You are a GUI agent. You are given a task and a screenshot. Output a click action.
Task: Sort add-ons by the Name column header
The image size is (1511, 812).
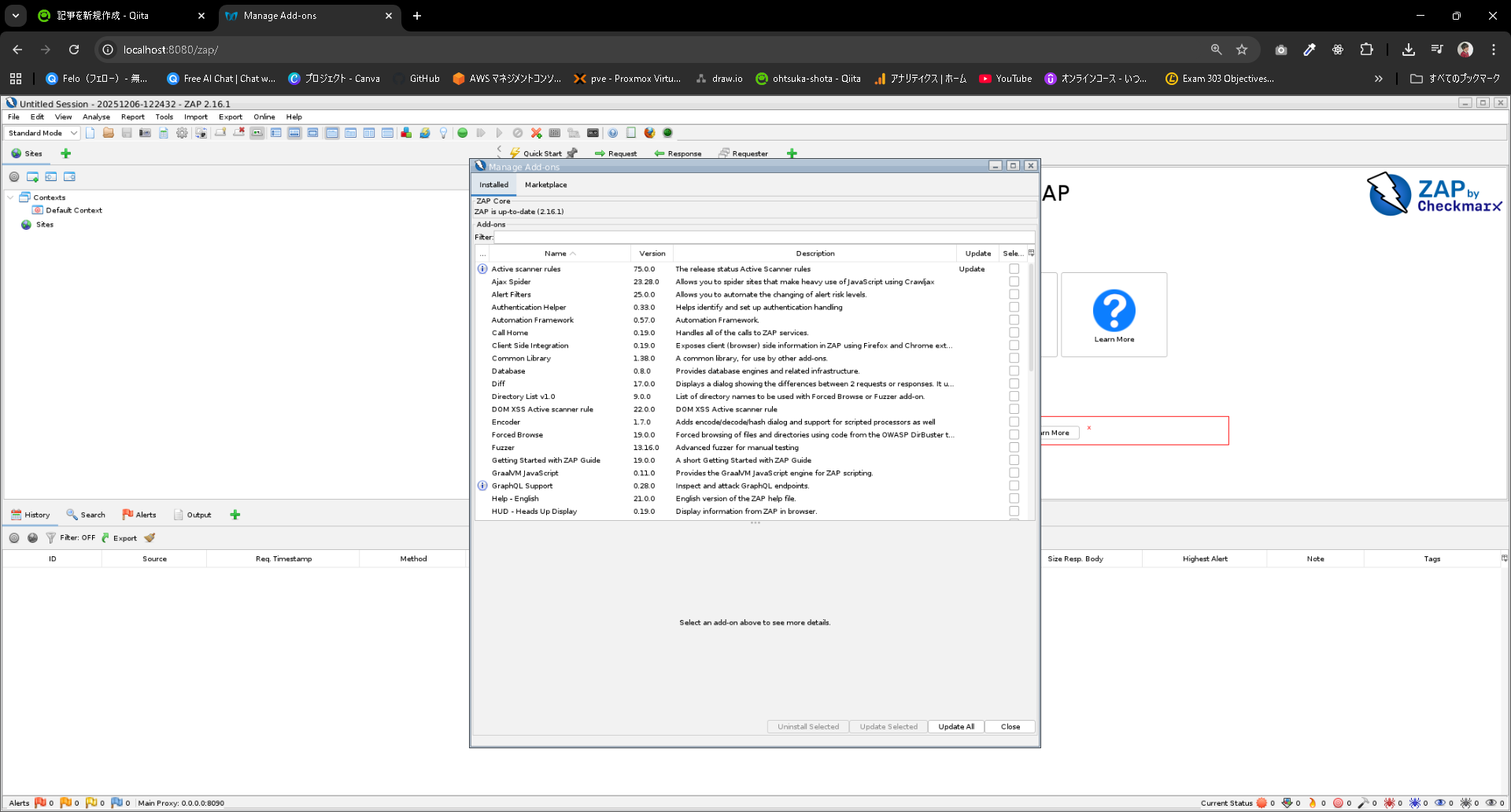[560, 253]
